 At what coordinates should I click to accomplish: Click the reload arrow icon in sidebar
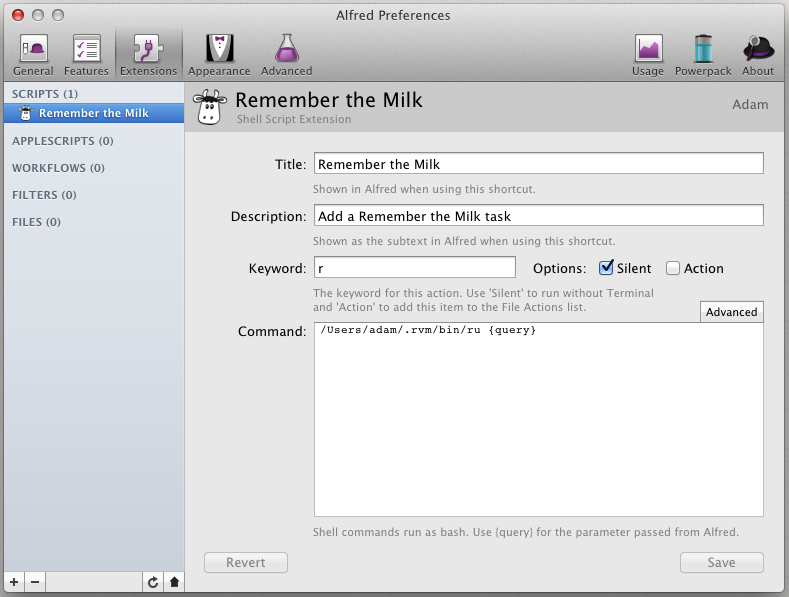152,581
